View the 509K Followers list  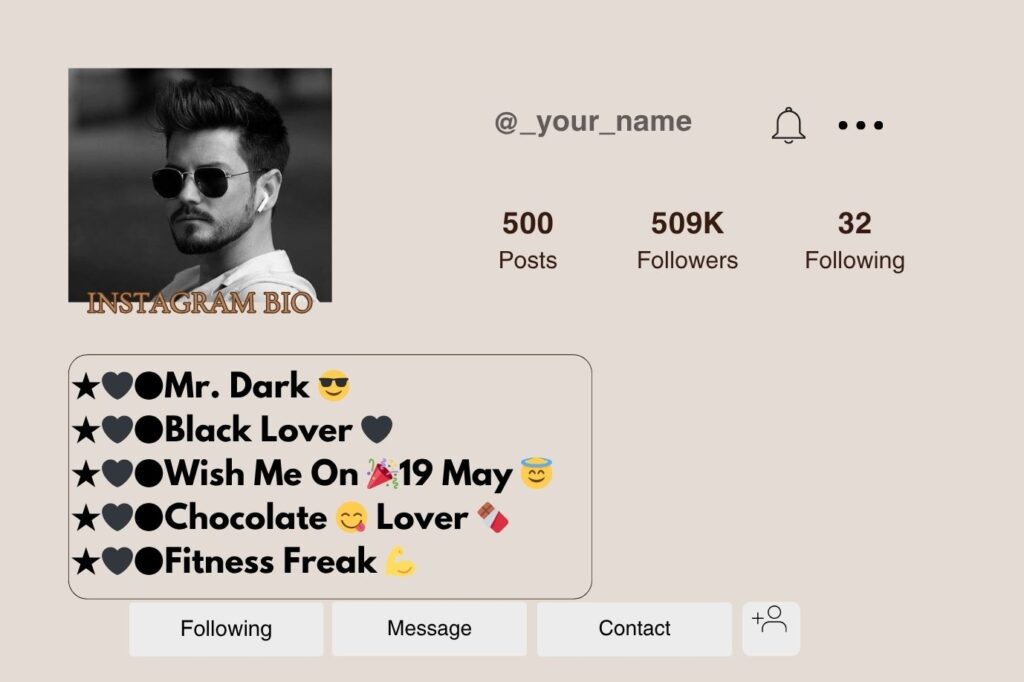click(687, 240)
